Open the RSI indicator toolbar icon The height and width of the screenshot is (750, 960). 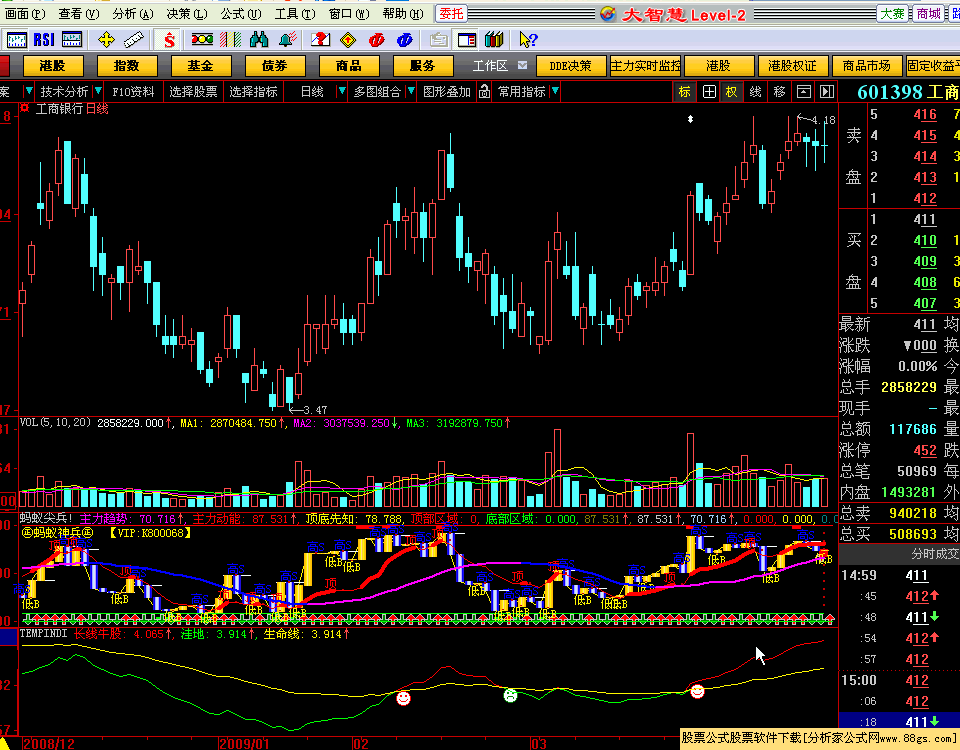(44, 40)
